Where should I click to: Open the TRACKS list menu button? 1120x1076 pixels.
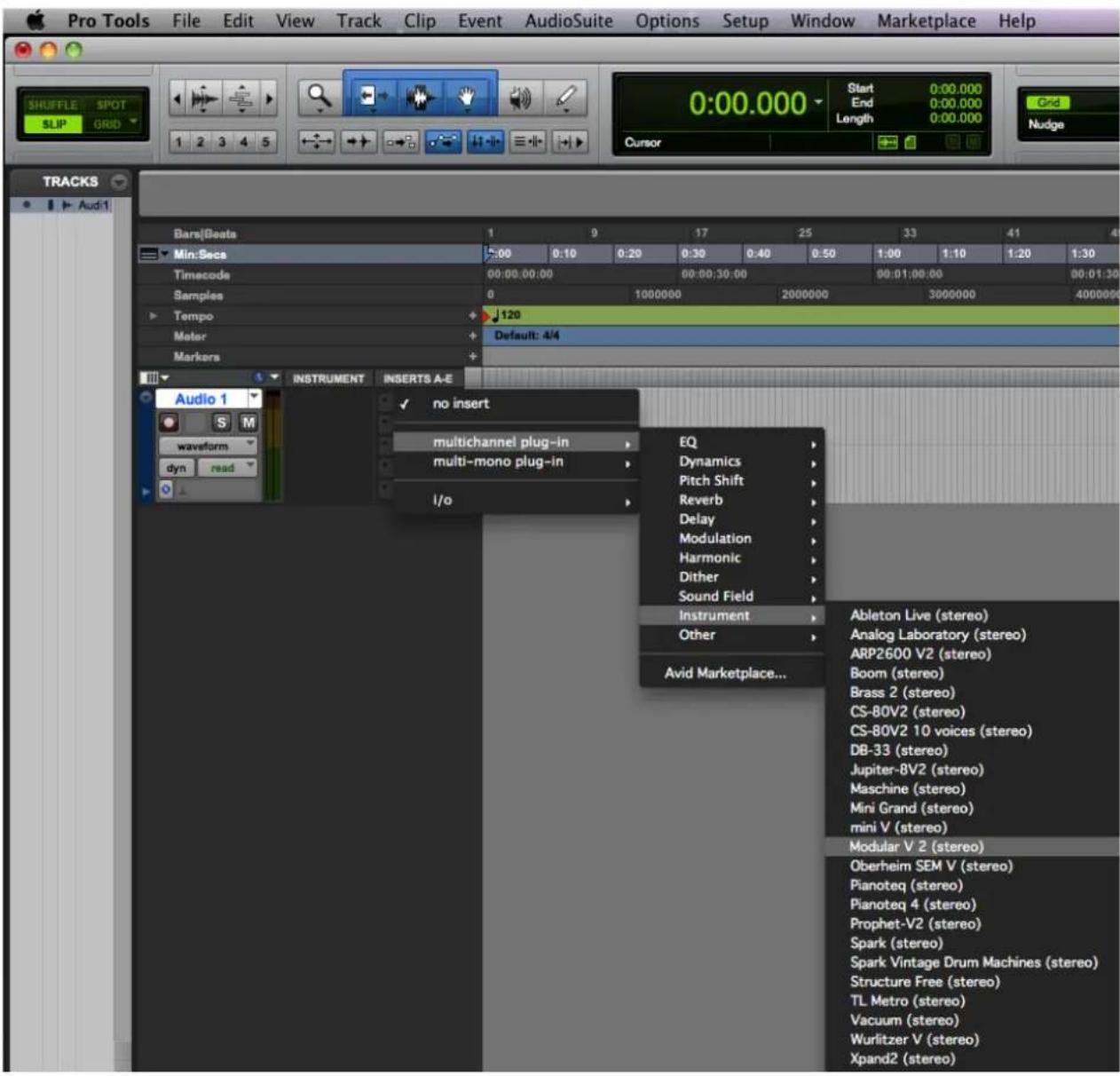click(118, 181)
